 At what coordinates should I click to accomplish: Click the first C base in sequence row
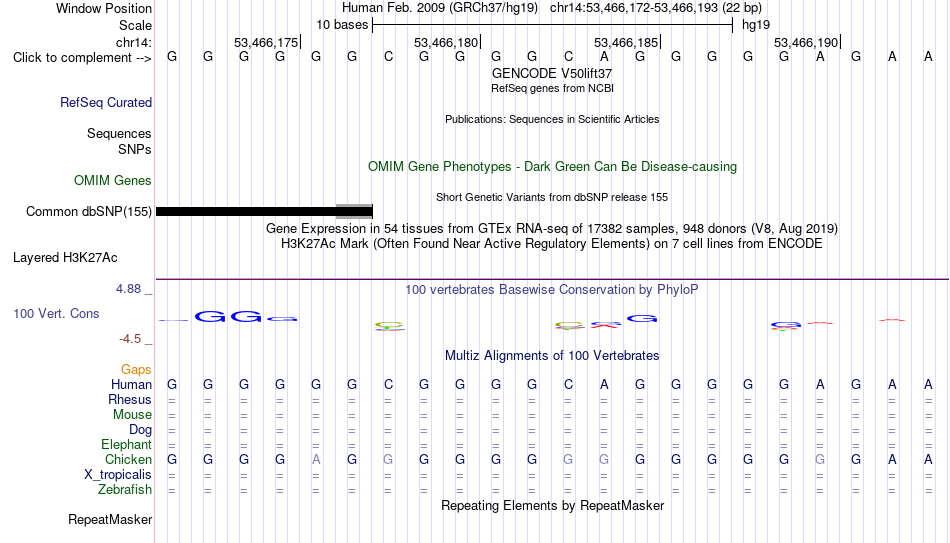click(388, 57)
